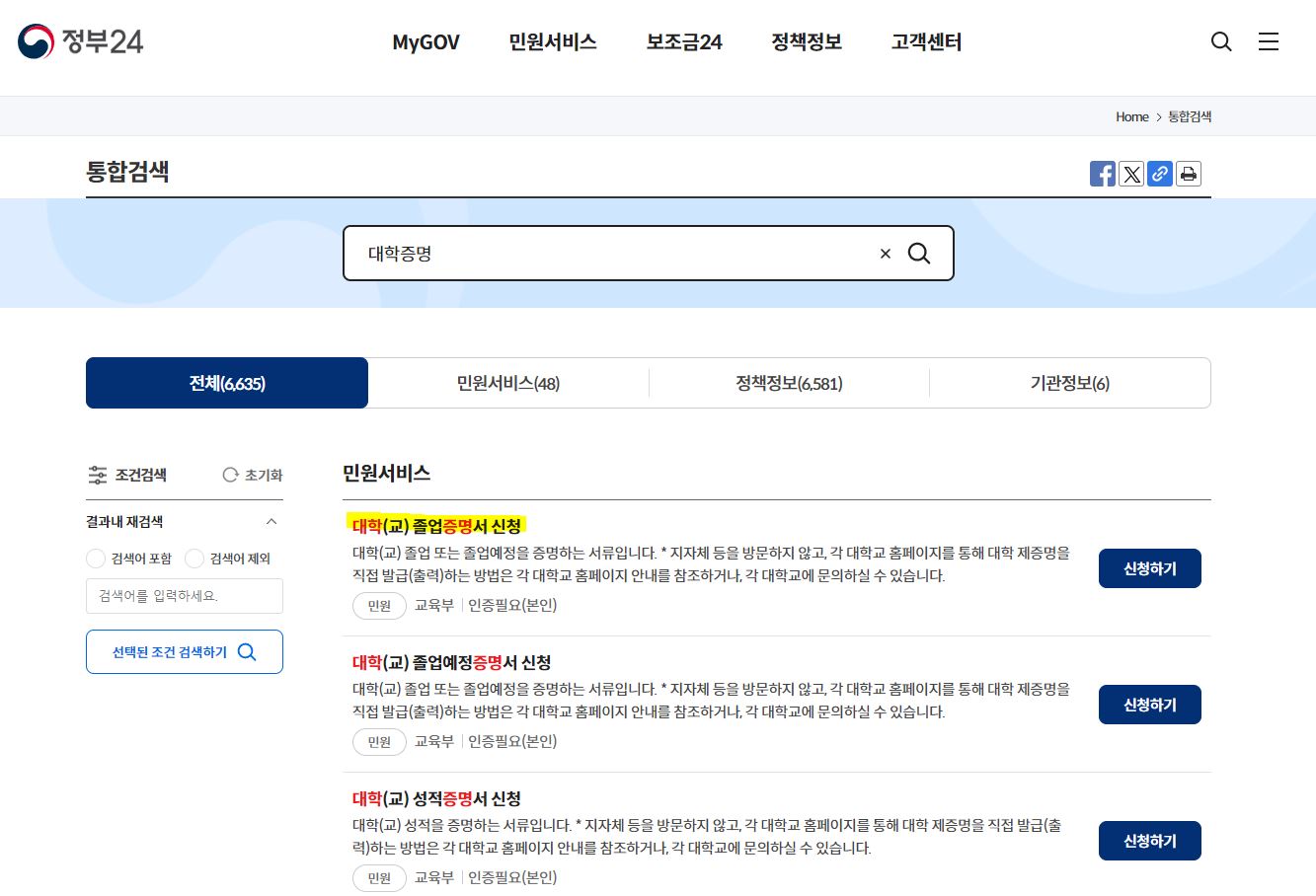Focus the 검색어를 입력하세요 field
1316x896 pixels.
pyautogui.click(x=185, y=596)
